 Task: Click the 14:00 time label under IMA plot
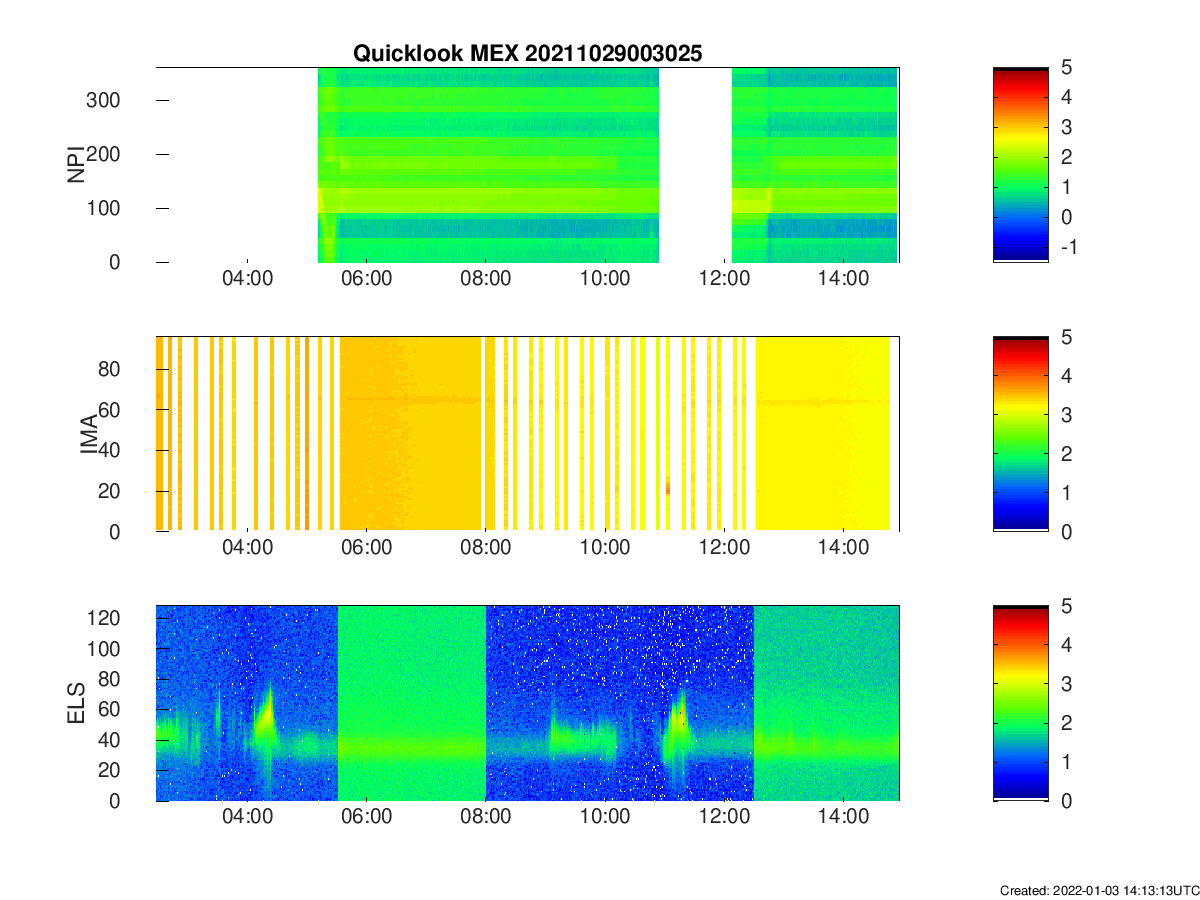pos(843,549)
